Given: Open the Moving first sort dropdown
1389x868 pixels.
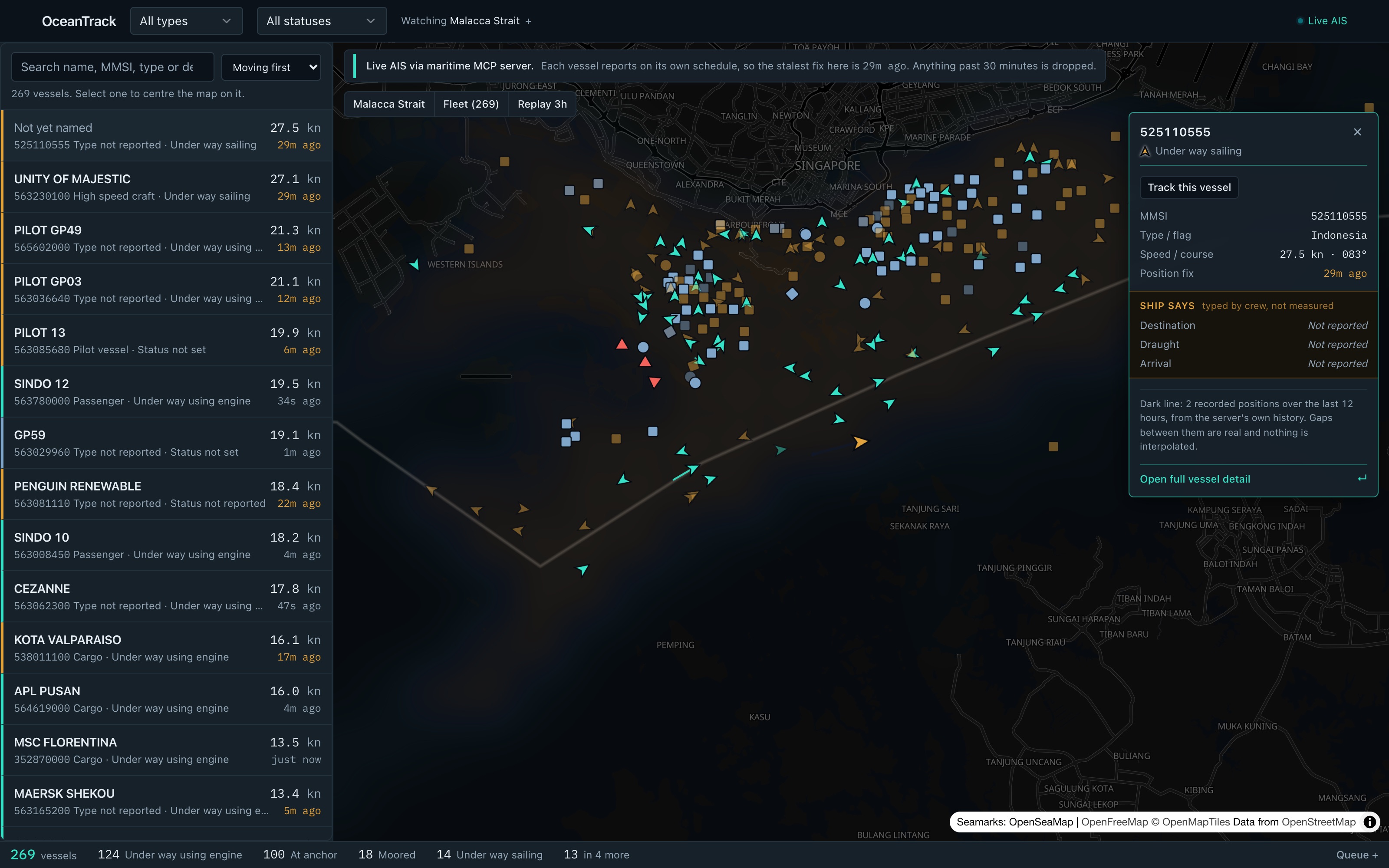Looking at the screenshot, I should tap(271, 67).
